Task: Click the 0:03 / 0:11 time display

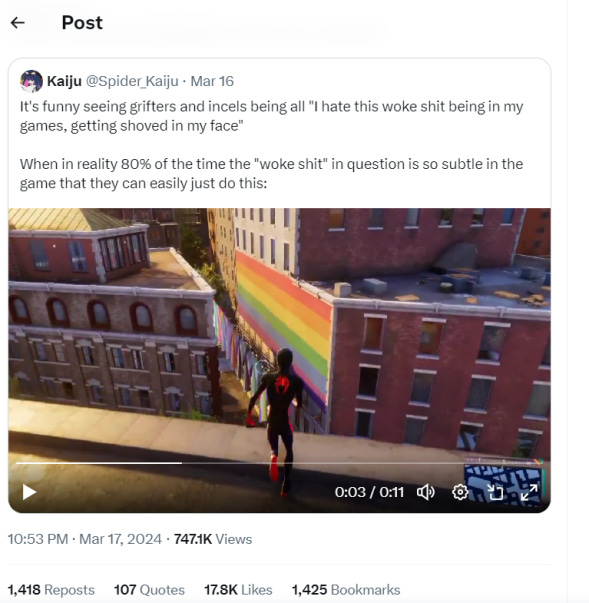Action: (369, 492)
